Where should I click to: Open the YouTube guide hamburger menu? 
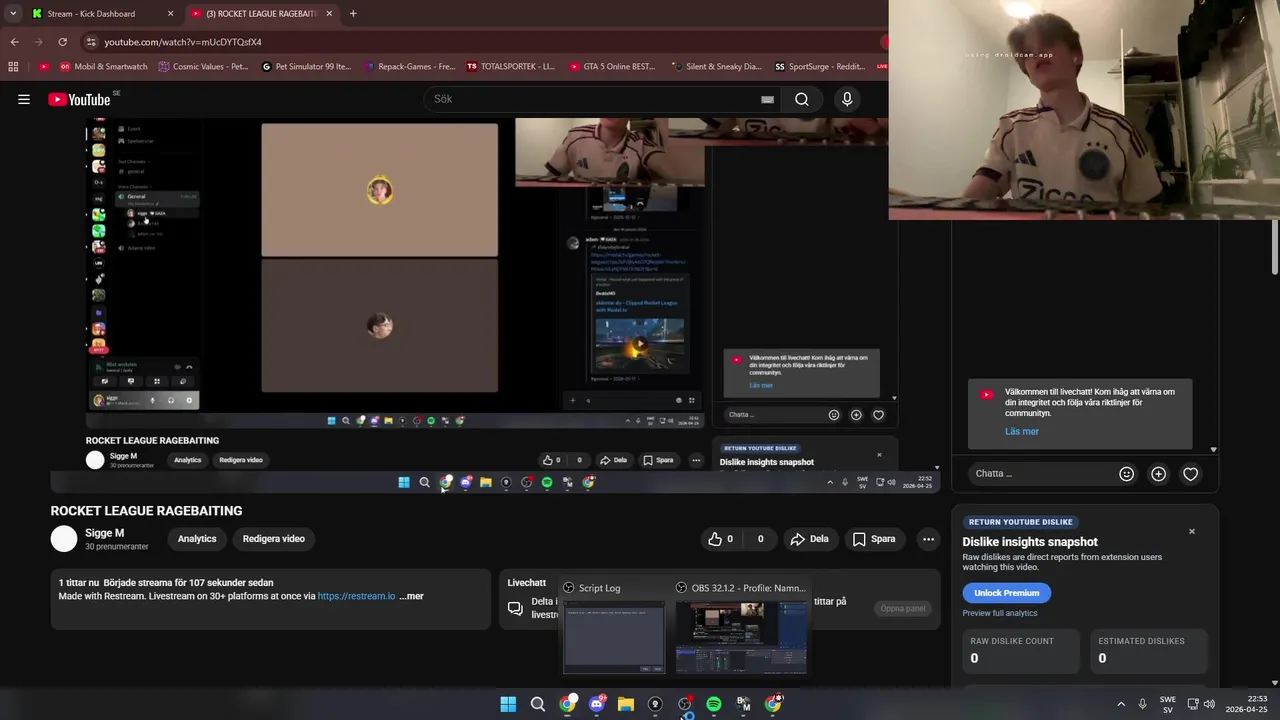[24, 99]
